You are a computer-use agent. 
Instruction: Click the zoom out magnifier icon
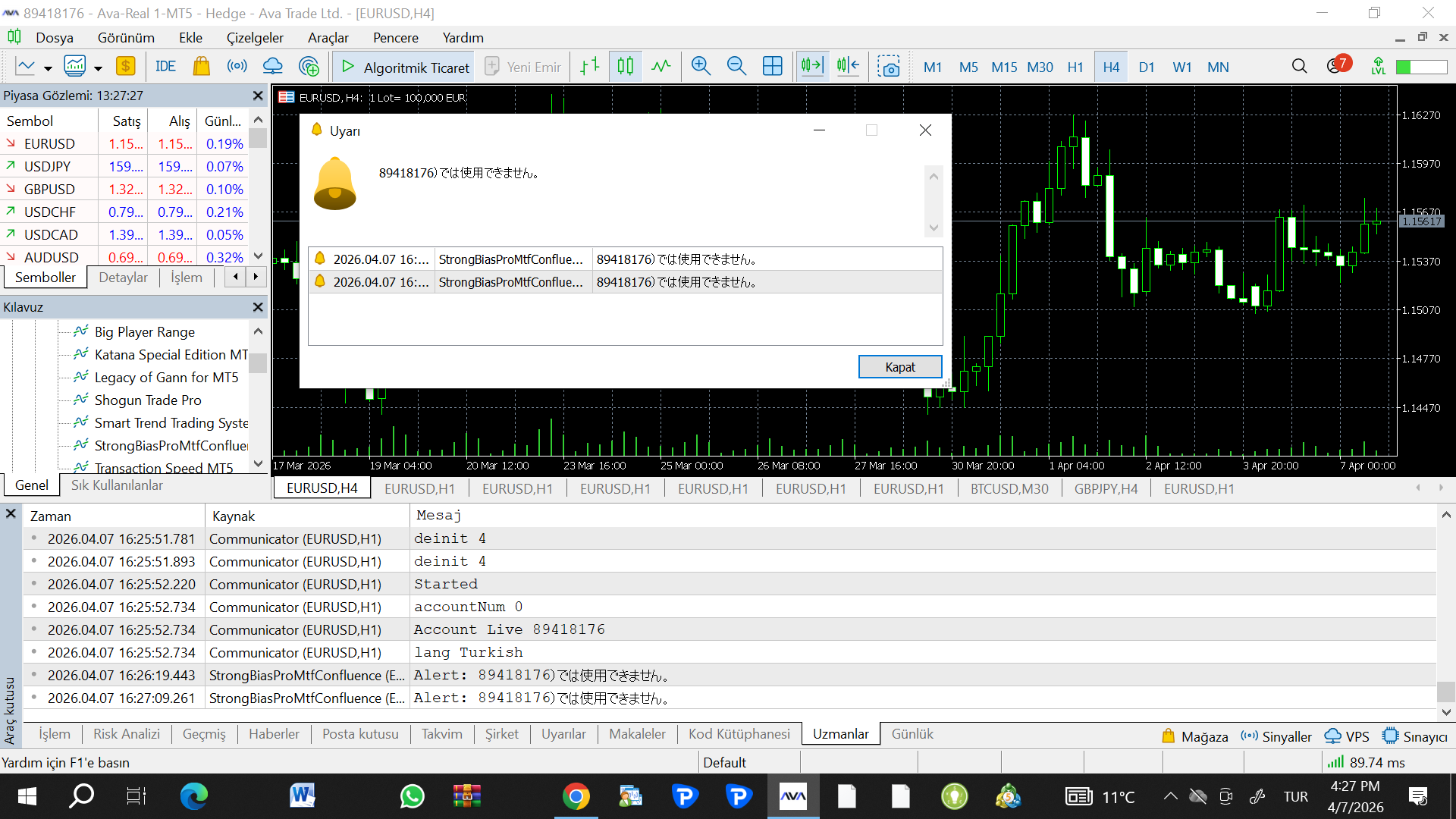point(736,67)
